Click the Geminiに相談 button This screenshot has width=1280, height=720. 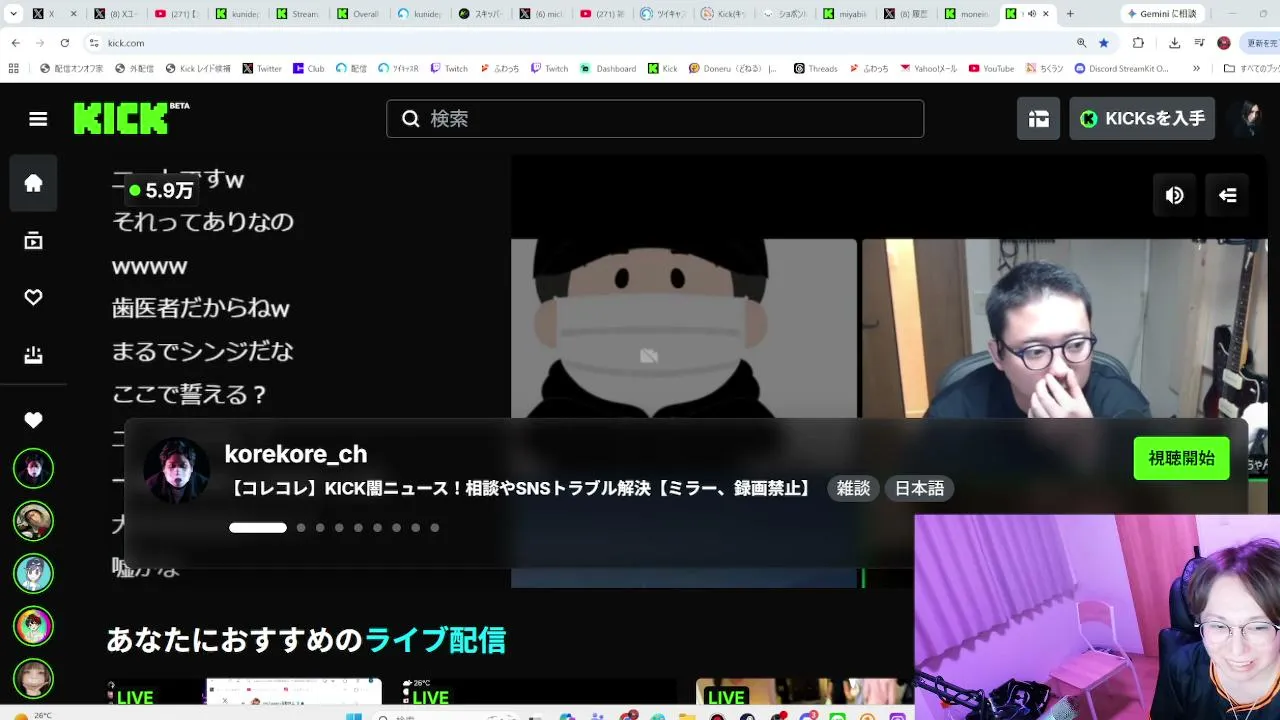tap(1161, 14)
